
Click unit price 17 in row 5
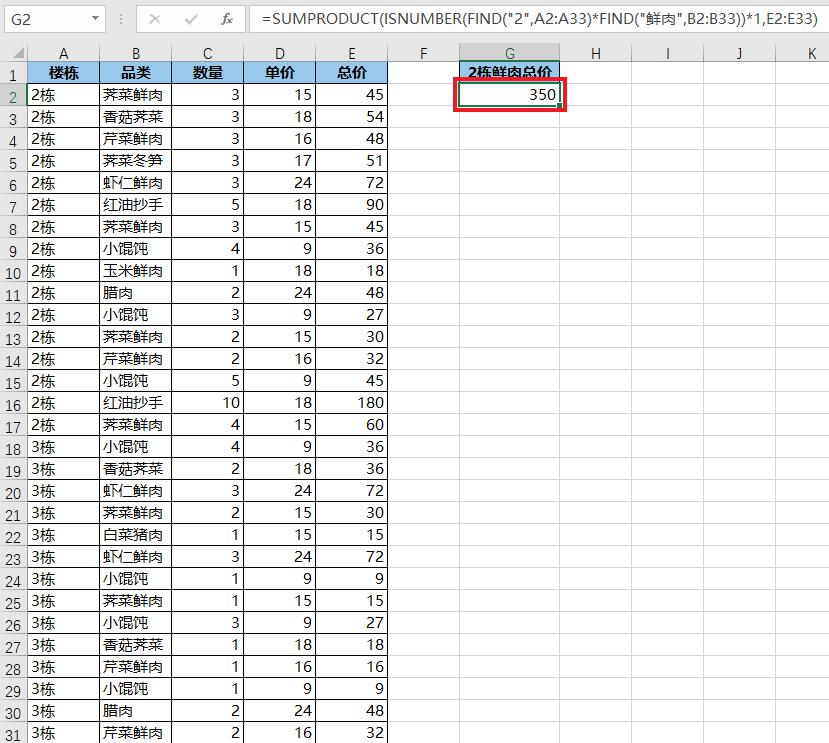coord(280,161)
